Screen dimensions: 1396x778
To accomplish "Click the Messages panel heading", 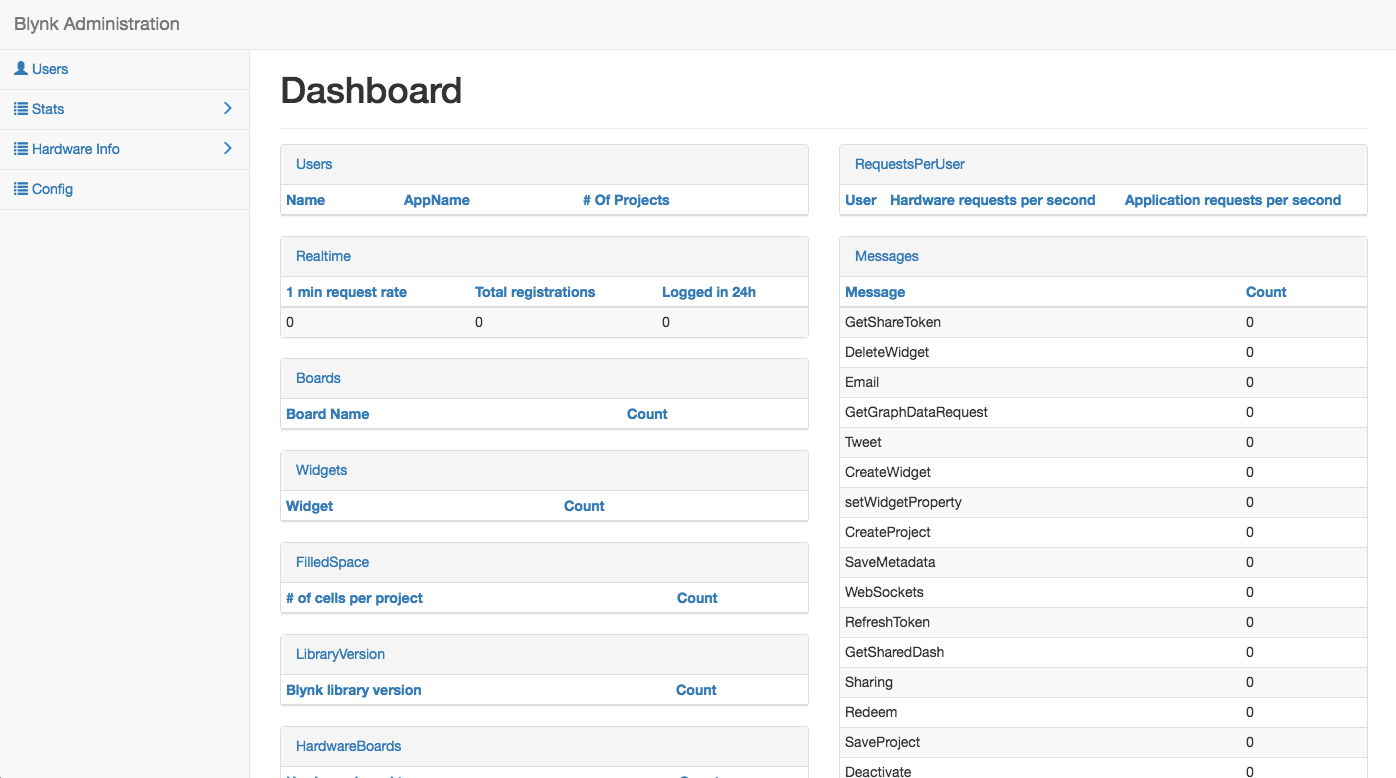I will [1103, 256].
